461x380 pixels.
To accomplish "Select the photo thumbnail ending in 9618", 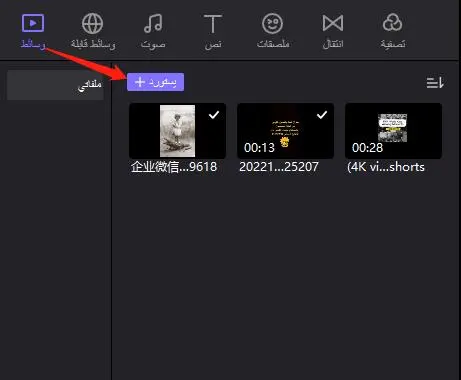I will 177,131.
